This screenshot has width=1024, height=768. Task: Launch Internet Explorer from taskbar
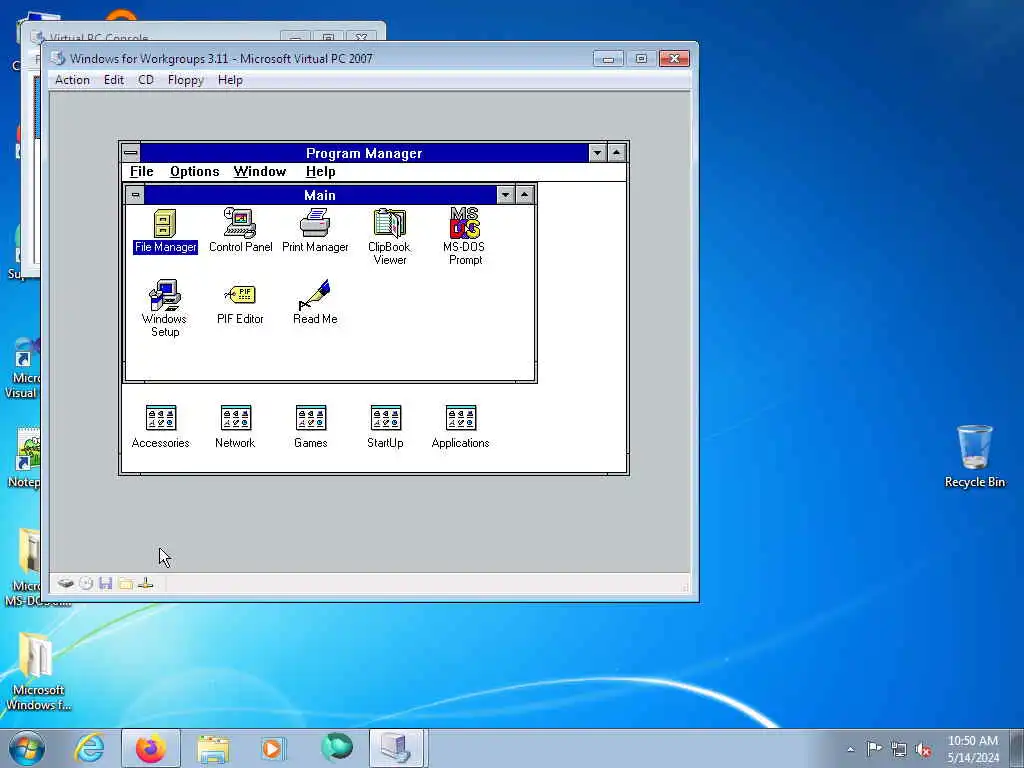[89, 748]
